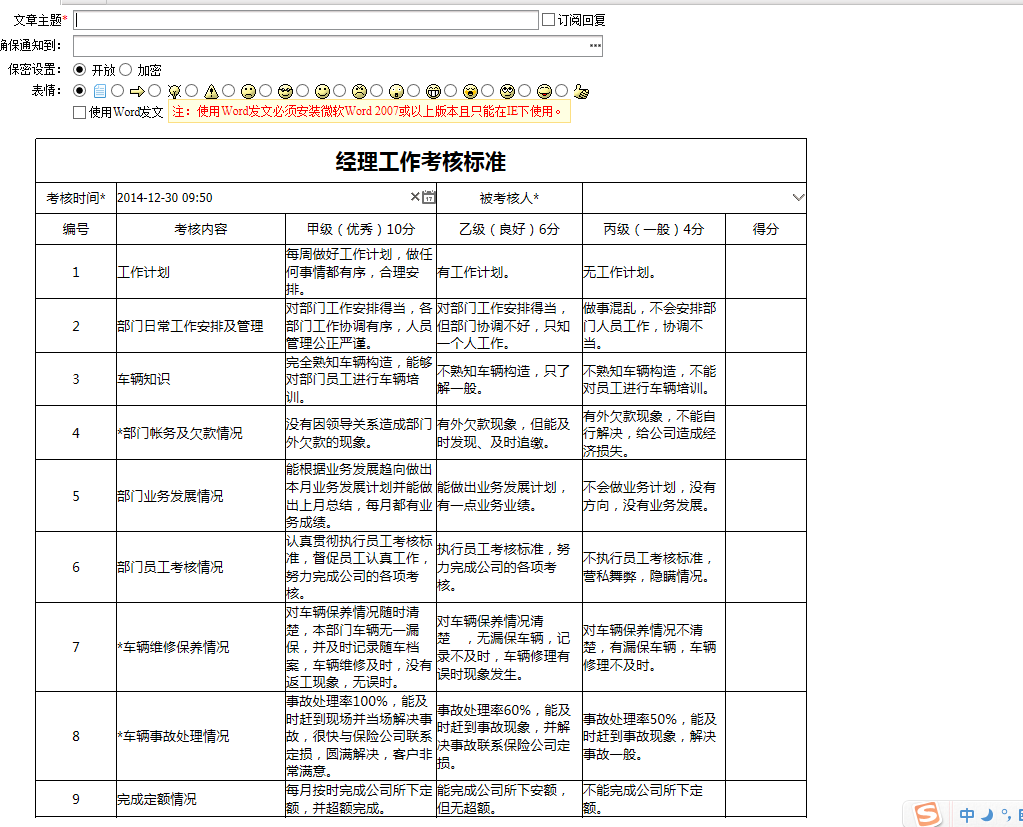
Task: Open the calendar picker for 考核时间
Action: [429, 196]
